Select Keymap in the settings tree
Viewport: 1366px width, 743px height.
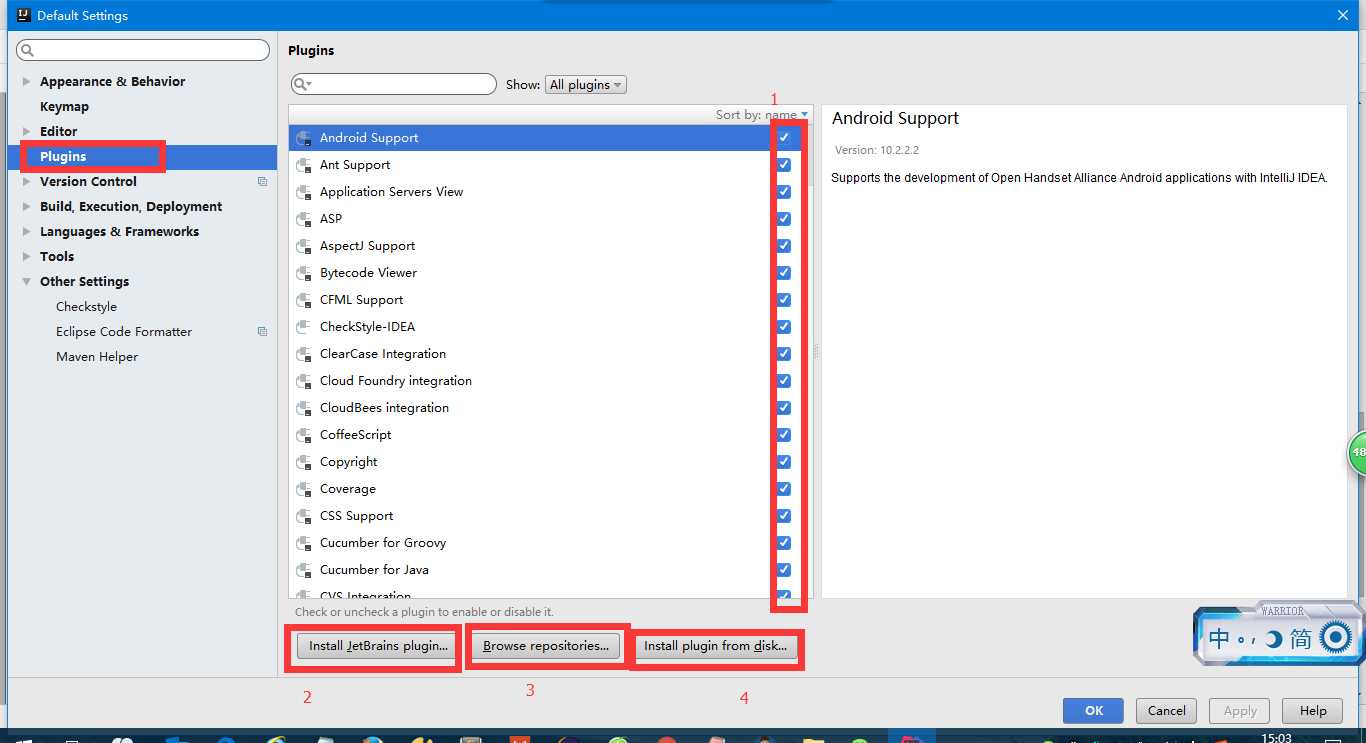tap(64, 107)
